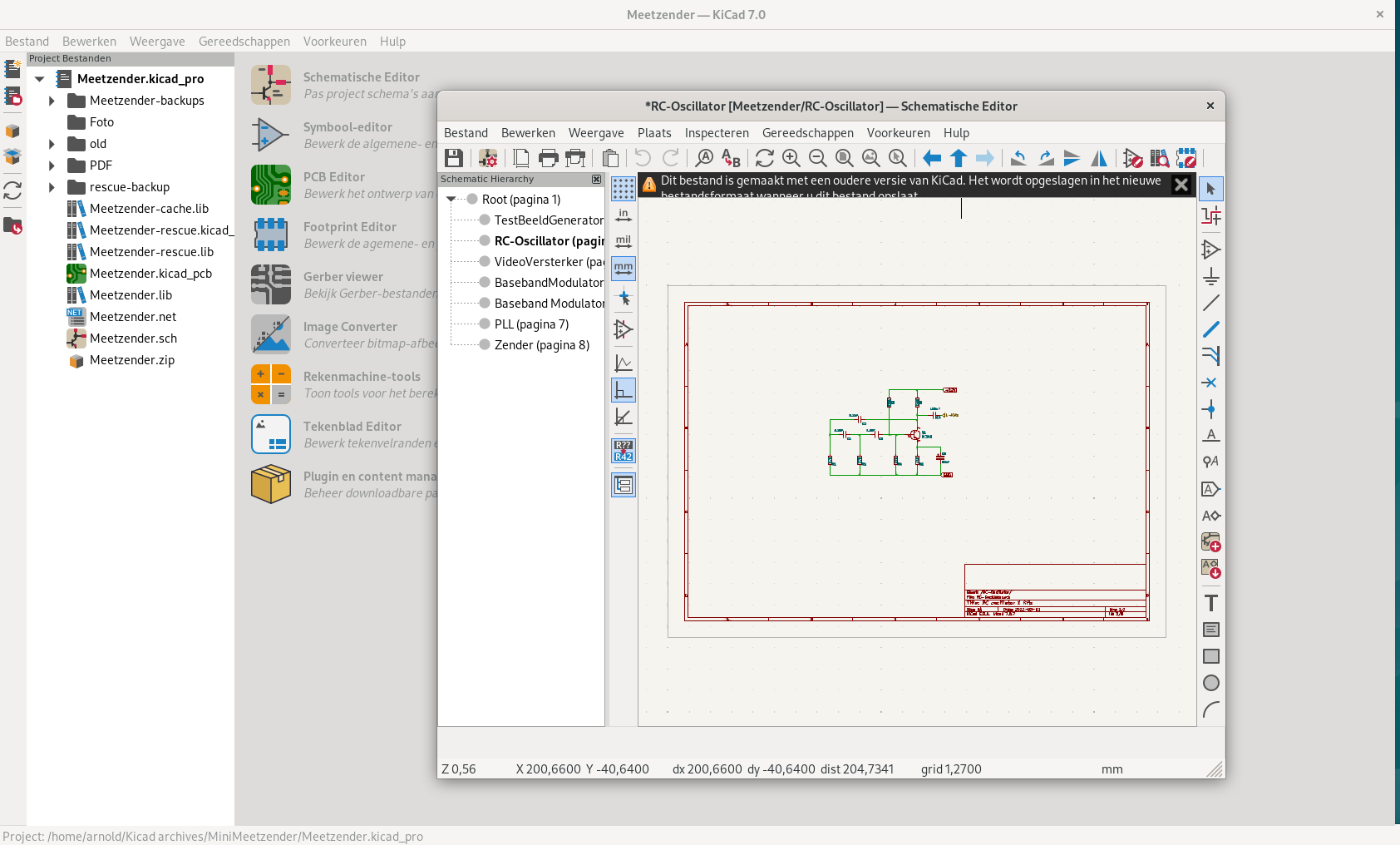Toggle grid display in schematic editor
Image resolution: width=1400 pixels, height=845 pixels.
pyautogui.click(x=624, y=189)
